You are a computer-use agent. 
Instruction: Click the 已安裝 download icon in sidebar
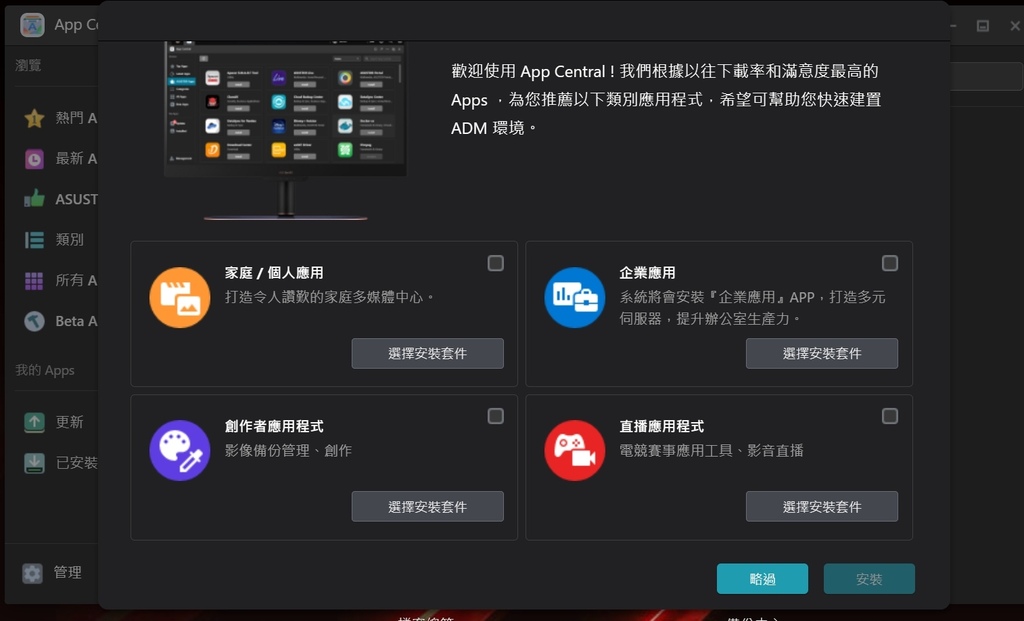(34, 463)
